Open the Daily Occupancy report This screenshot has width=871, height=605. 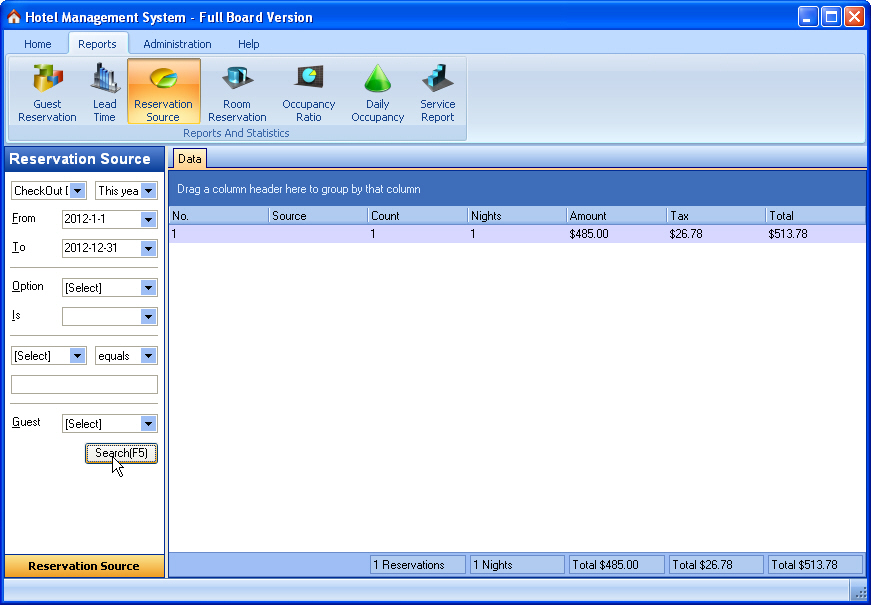click(377, 92)
